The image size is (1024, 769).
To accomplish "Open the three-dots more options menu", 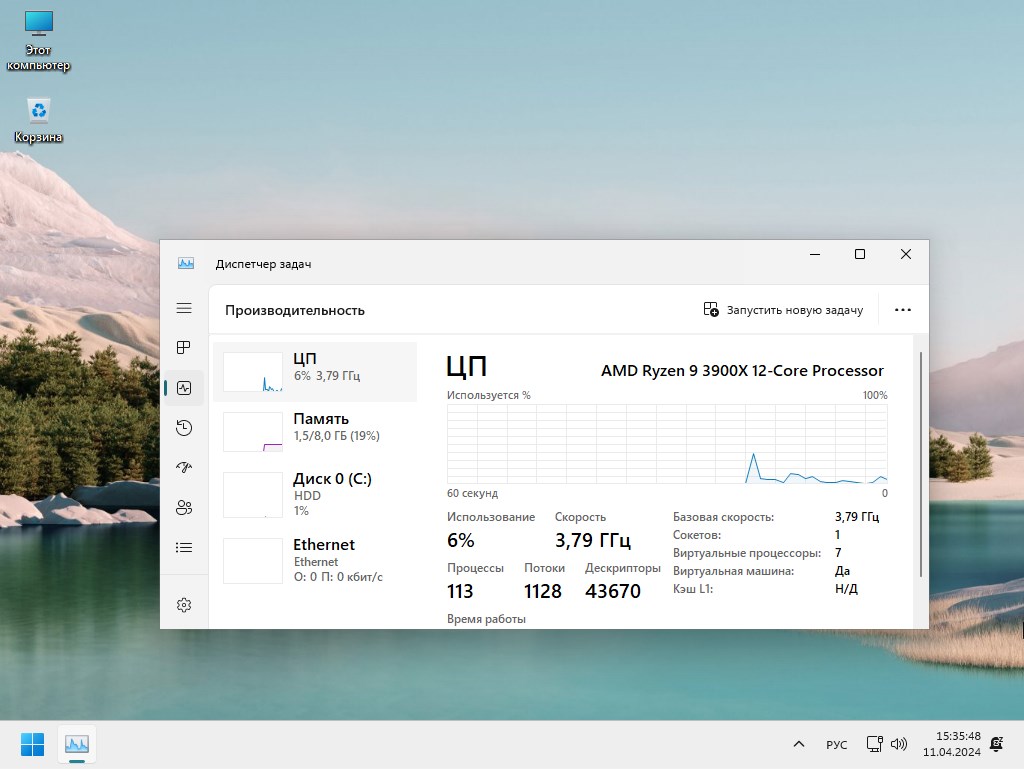I will click(903, 310).
